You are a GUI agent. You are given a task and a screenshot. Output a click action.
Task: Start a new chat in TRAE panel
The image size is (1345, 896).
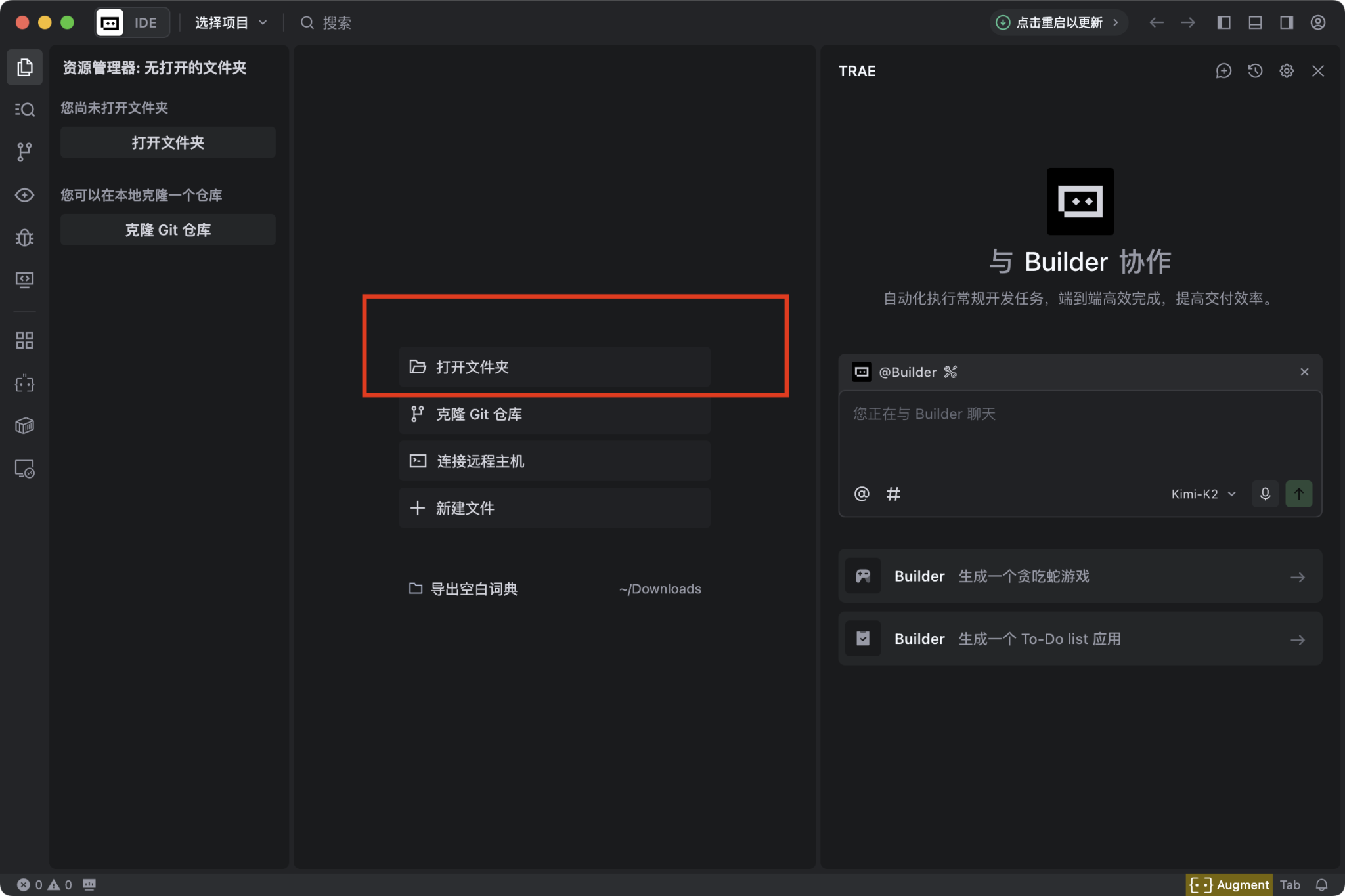[1223, 71]
